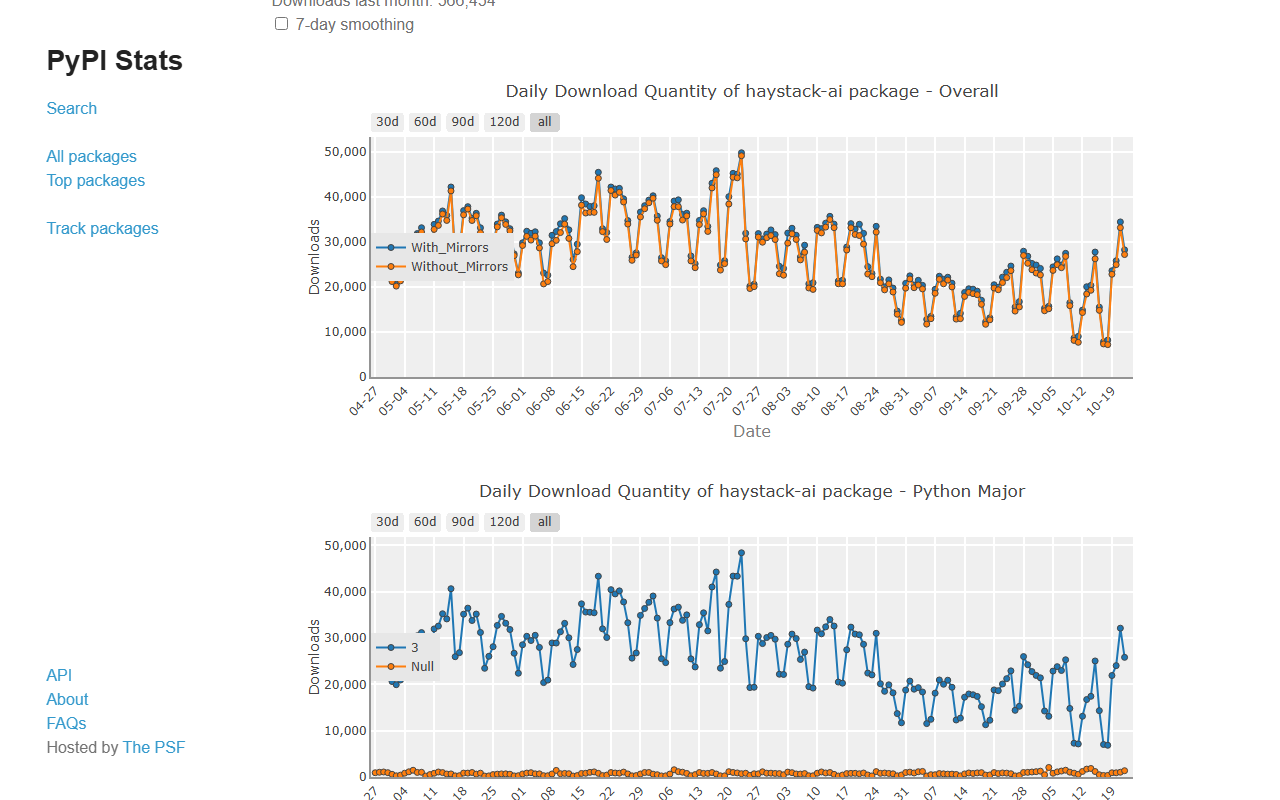Open the Track packages link
This screenshot has width=1280, height=800.
point(103,228)
